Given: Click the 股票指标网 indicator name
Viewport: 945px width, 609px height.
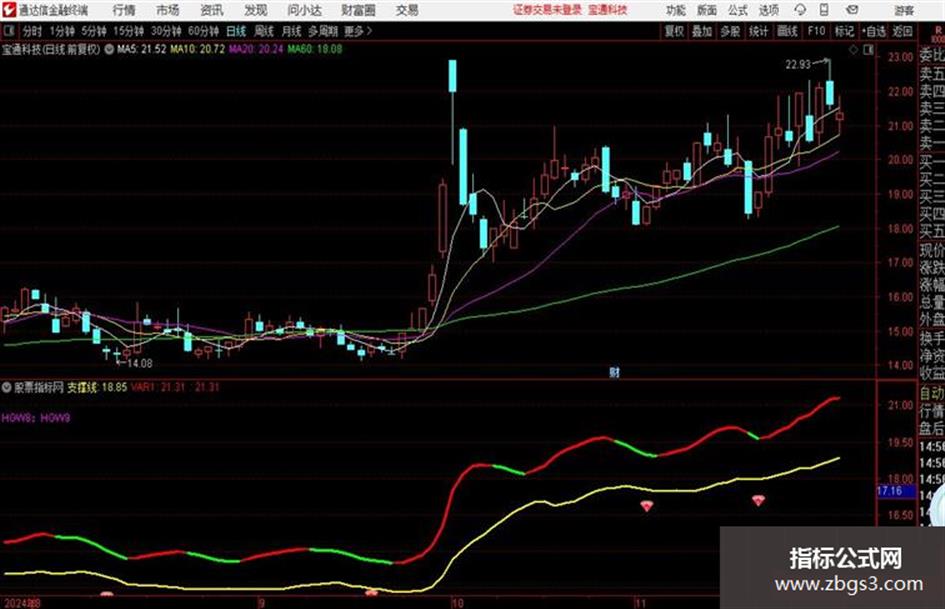Looking at the screenshot, I should click(39, 387).
